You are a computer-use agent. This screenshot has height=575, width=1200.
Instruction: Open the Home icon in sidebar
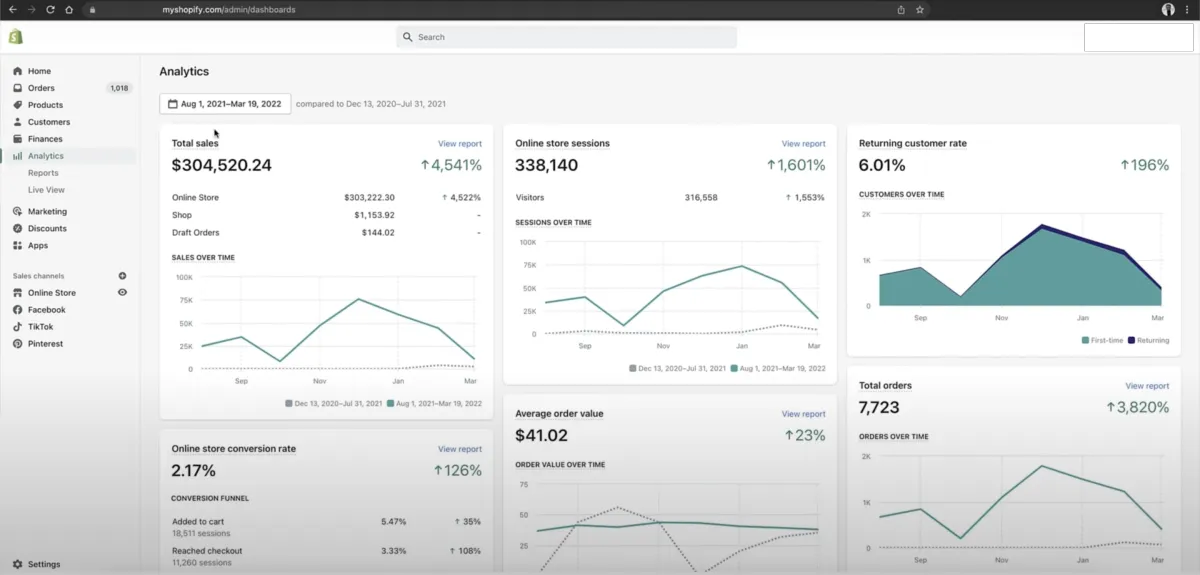(x=18, y=71)
